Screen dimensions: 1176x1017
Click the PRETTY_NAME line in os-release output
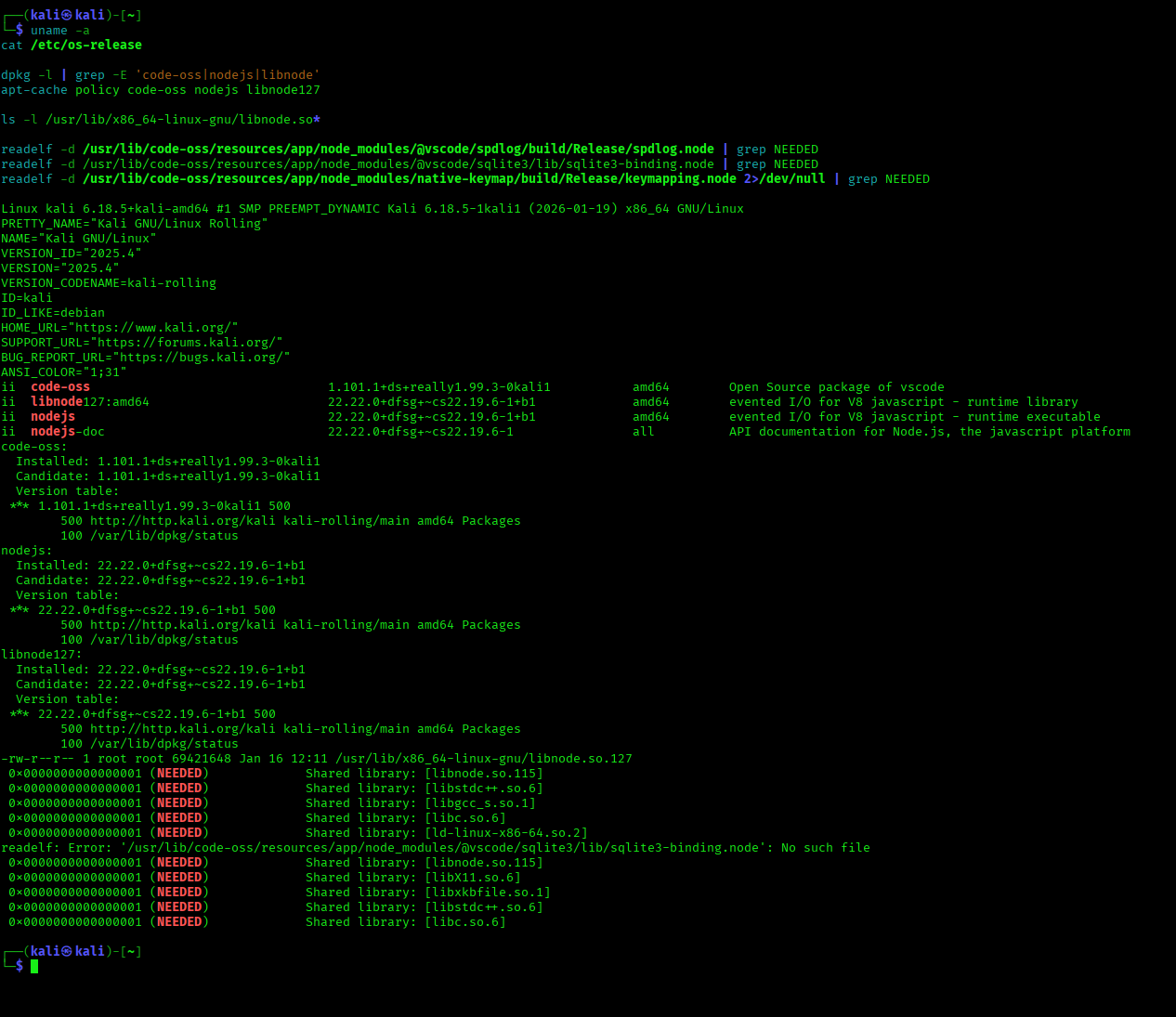tap(134, 224)
